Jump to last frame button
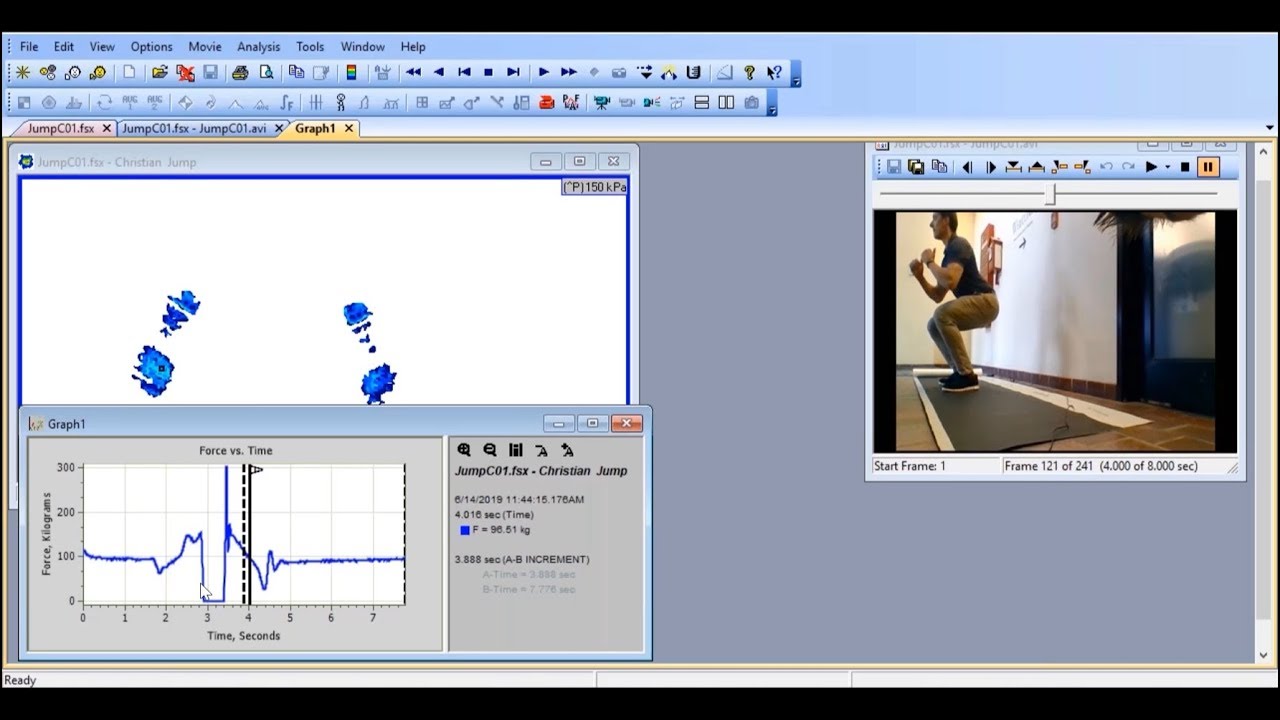Viewport: 1280px width, 720px height. coord(513,72)
